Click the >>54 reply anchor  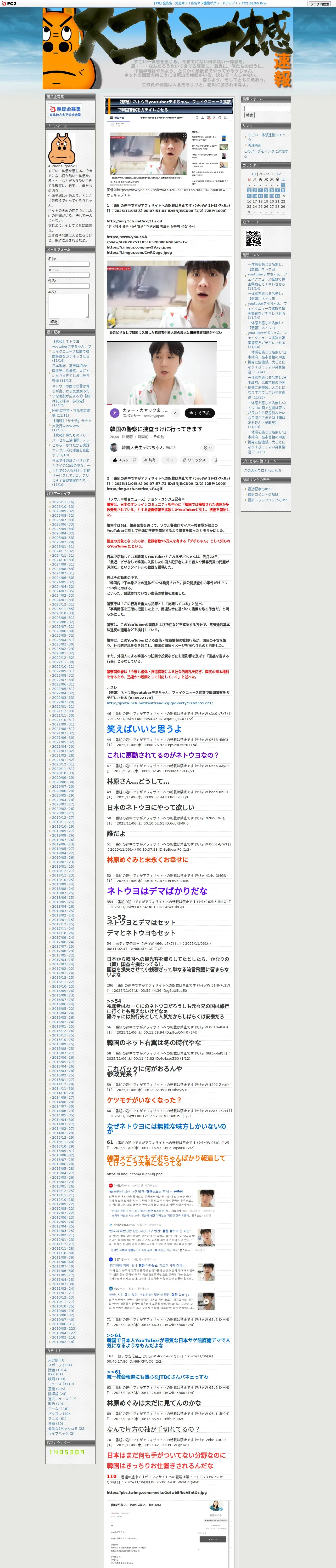click(x=114, y=1001)
